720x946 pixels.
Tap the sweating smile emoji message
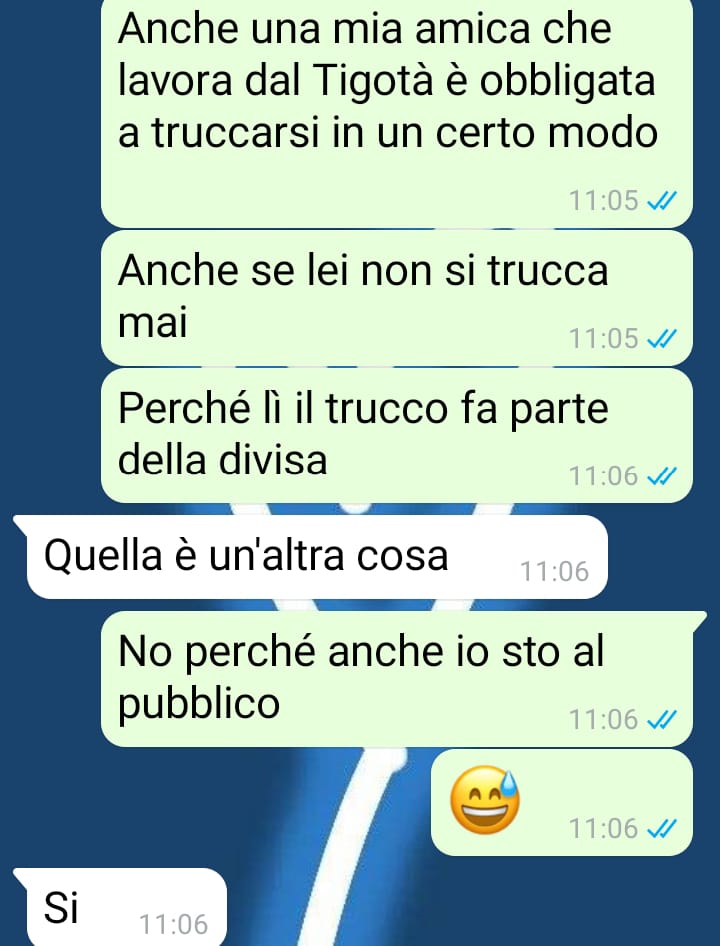click(x=485, y=799)
